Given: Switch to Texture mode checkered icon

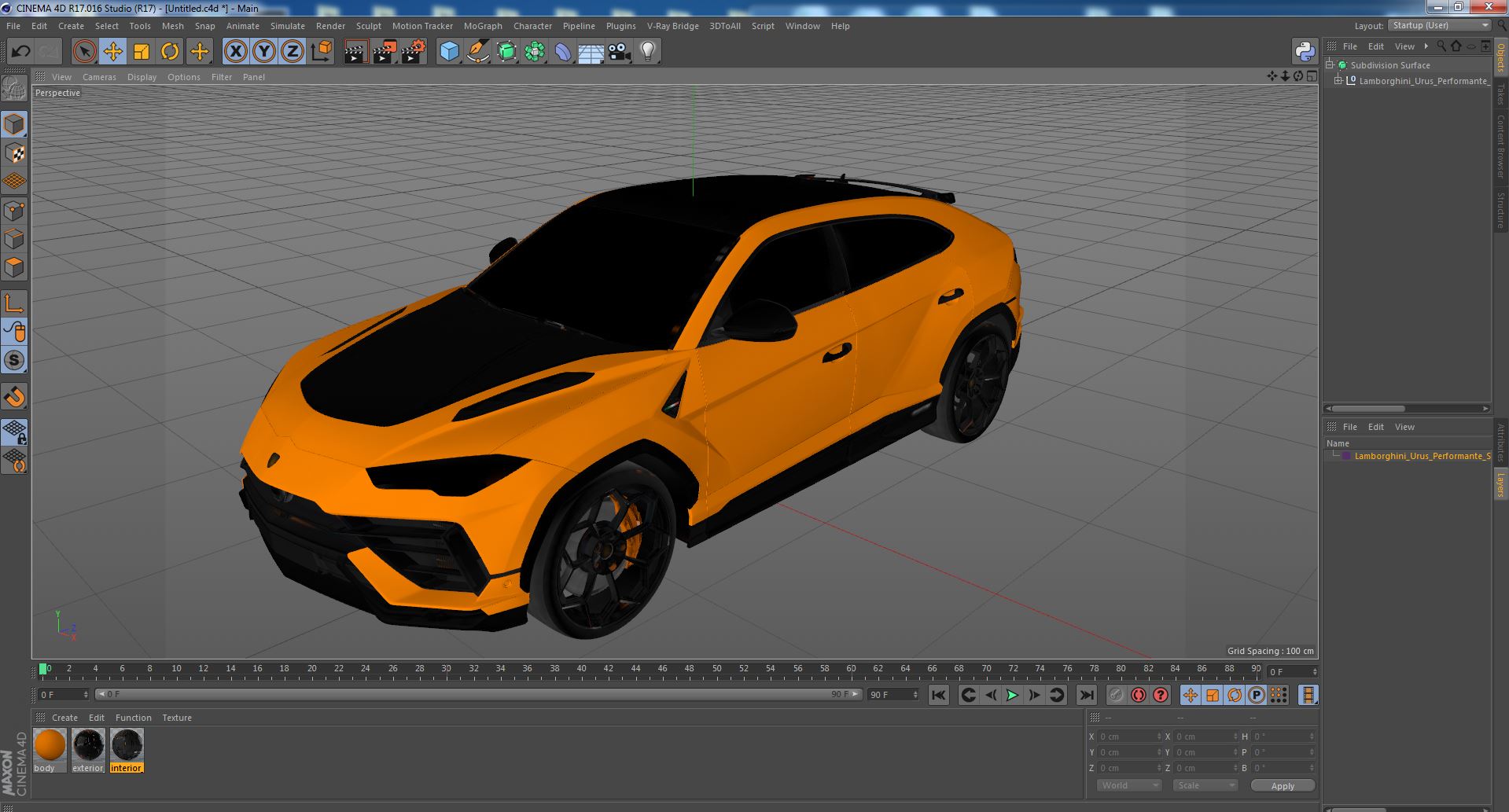Looking at the screenshot, I should tap(14, 153).
